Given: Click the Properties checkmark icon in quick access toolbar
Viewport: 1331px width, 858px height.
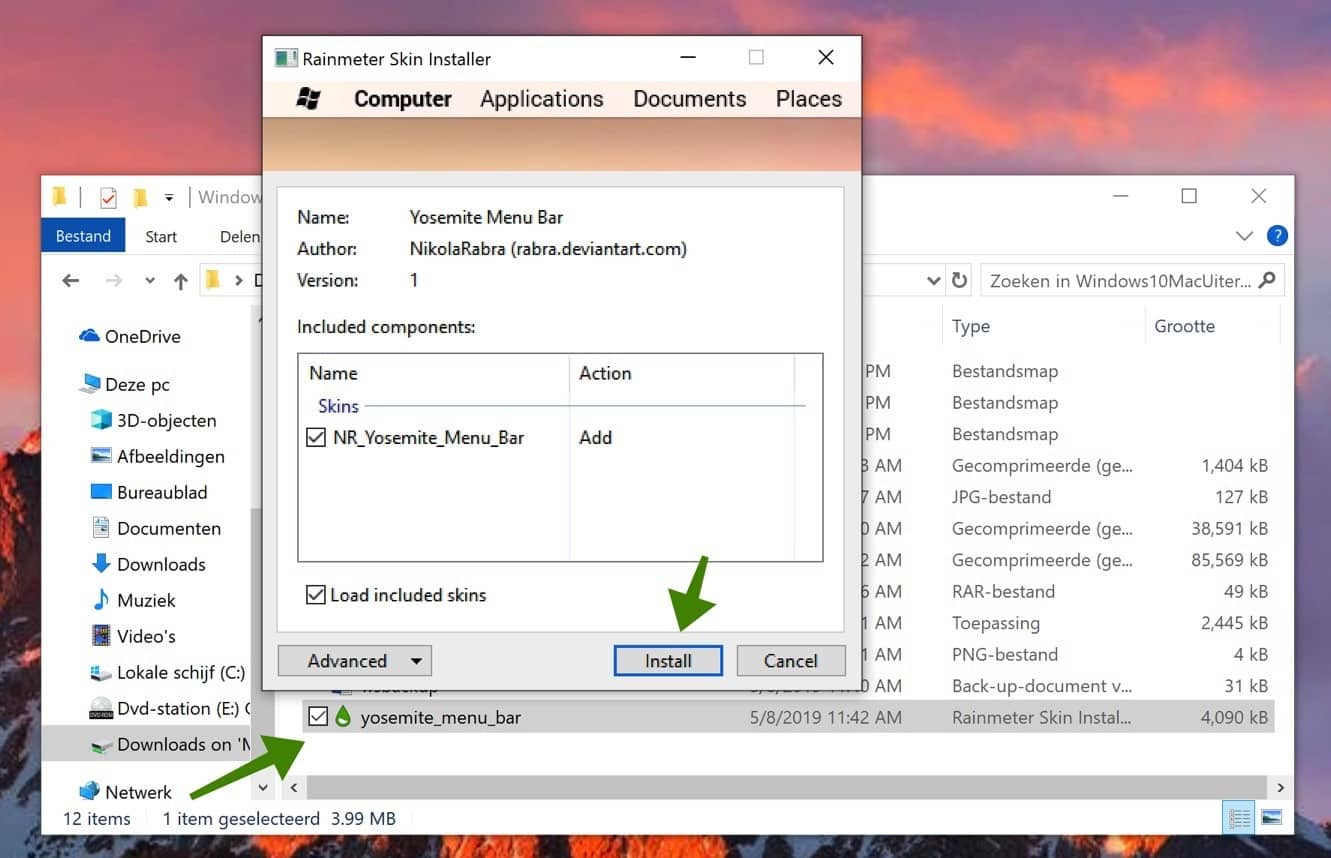Looking at the screenshot, I should tap(108, 196).
